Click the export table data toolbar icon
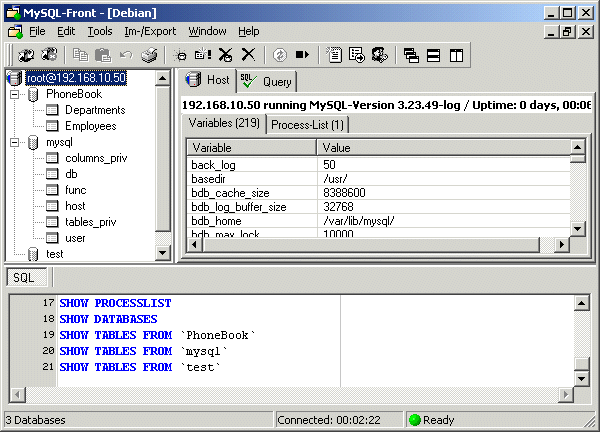Viewport: 600px width, 432px height. 357,55
